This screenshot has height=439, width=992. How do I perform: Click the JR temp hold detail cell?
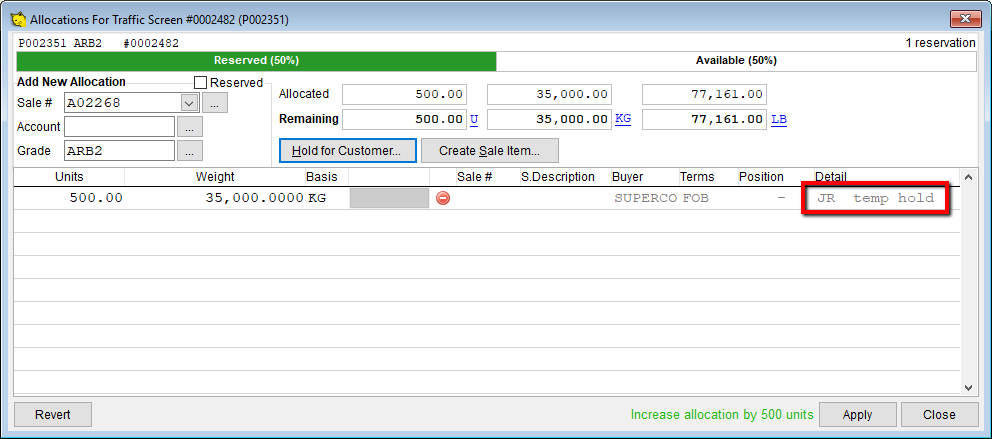[876, 198]
